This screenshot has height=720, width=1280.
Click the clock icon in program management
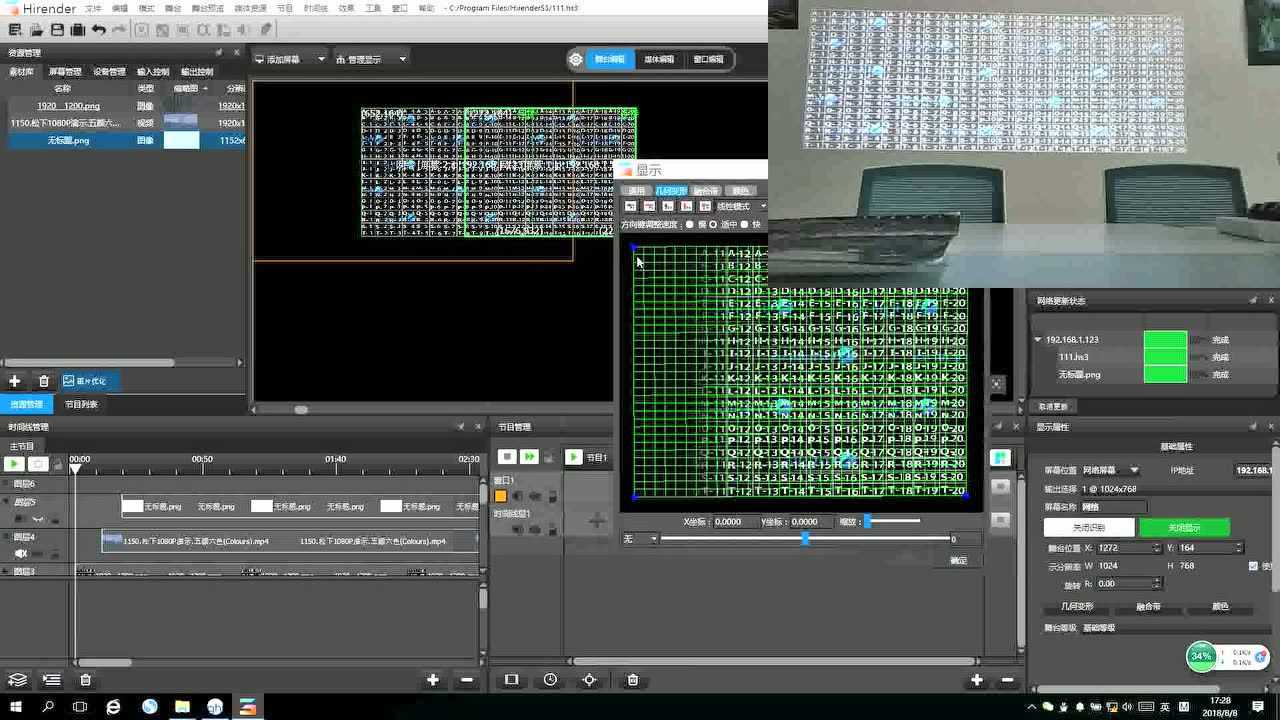(550, 680)
